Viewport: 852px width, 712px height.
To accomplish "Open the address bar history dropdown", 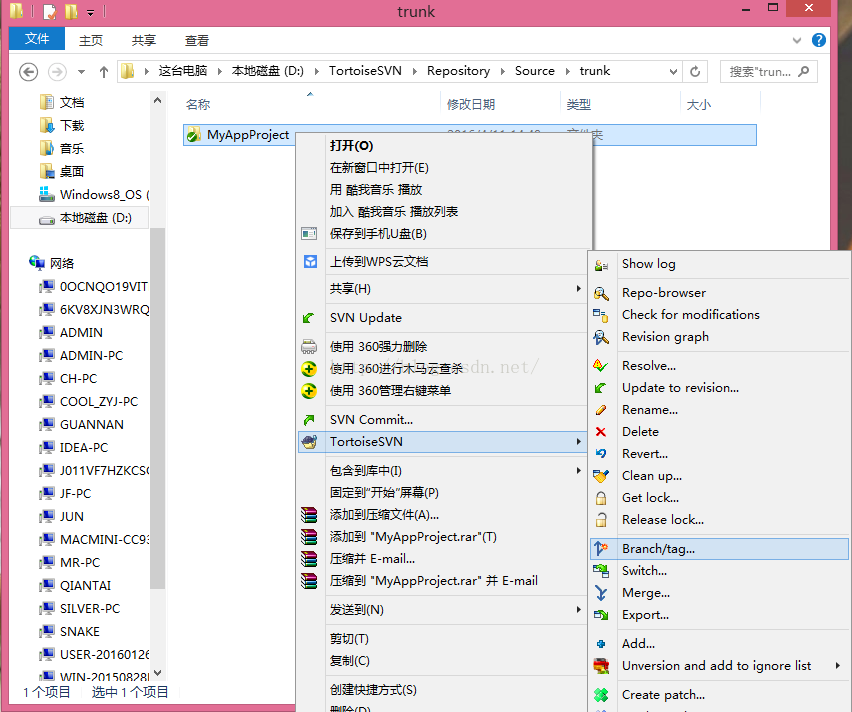I will [x=673, y=72].
